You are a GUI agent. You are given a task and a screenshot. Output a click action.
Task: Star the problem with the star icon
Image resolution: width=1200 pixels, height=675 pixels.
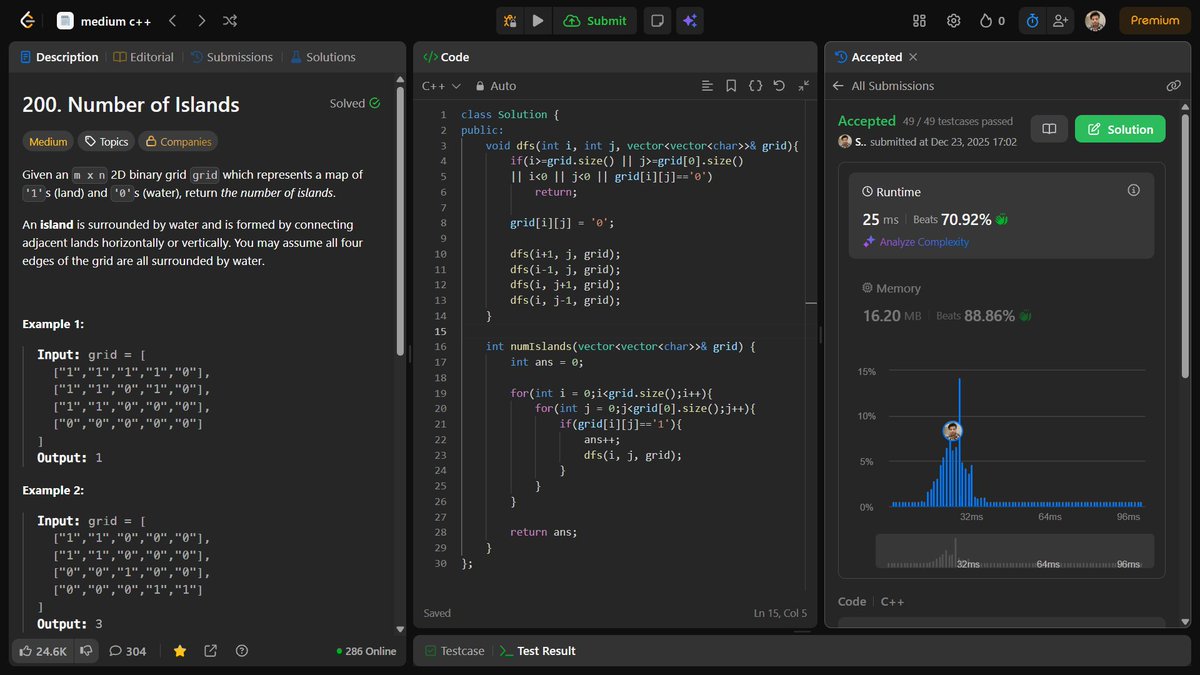[179, 651]
